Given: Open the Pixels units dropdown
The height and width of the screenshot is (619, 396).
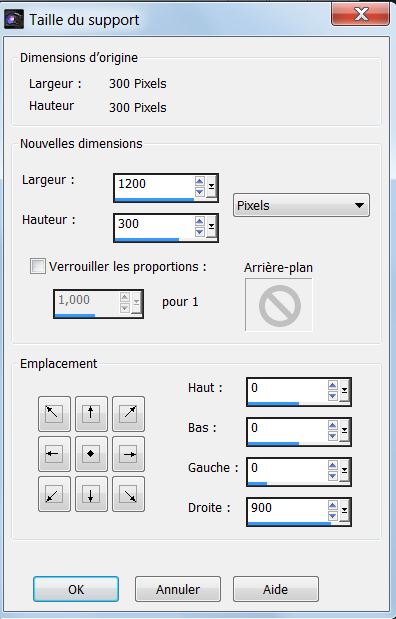Looking at the screenshot, I should click(x=301, y=205).
